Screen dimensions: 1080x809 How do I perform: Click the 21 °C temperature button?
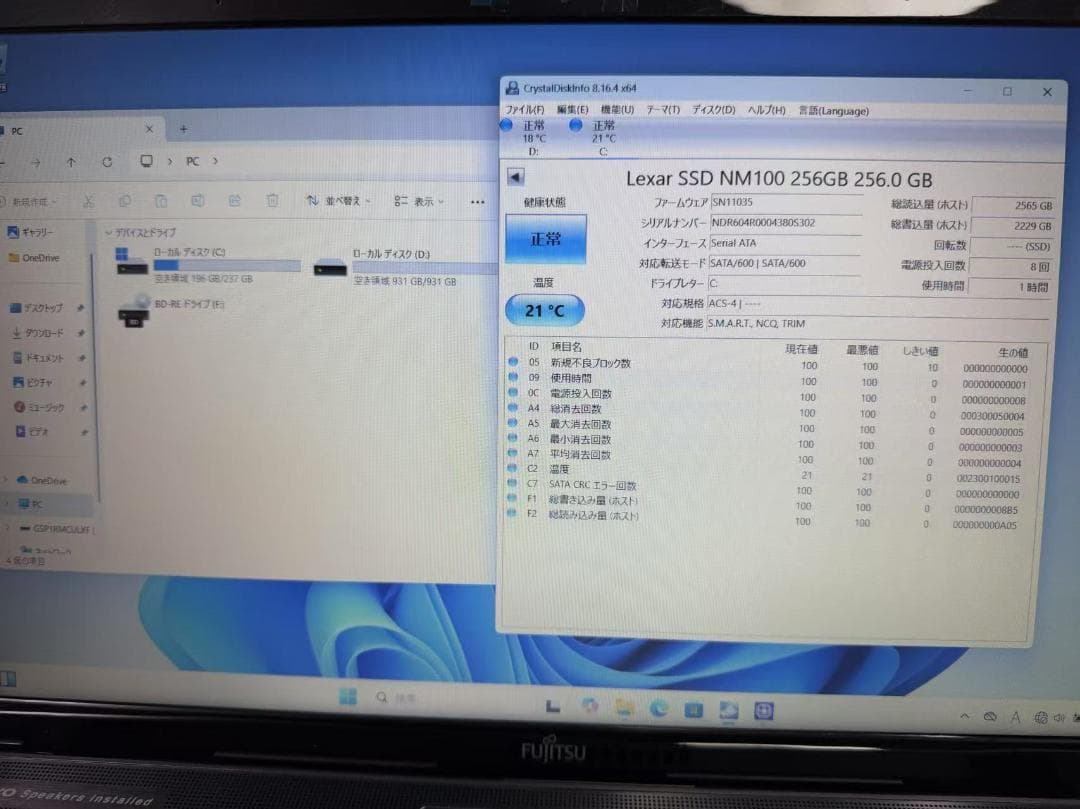[x=545, y=311]
